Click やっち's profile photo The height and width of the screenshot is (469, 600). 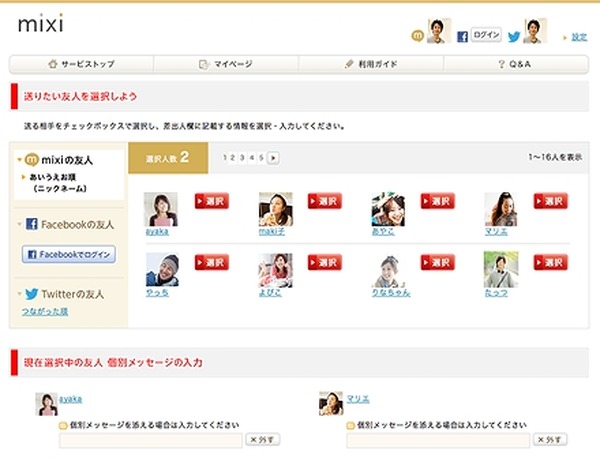pyautogui.click(x=162, y=270)
